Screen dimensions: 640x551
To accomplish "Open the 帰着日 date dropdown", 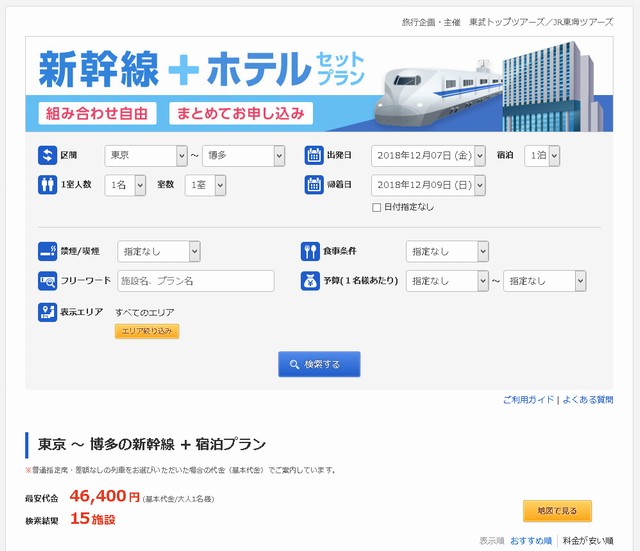I will click(x=428, y=185).
